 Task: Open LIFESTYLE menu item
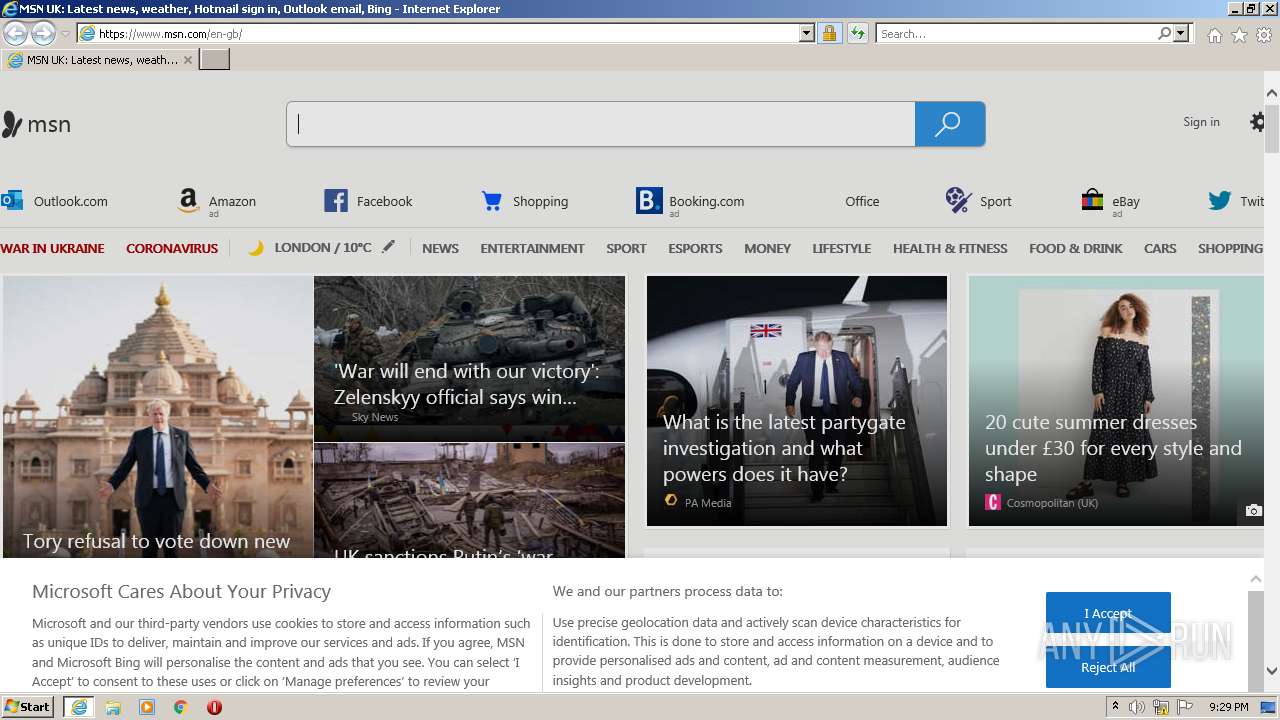pyautogui.click(x=841, y=248)
